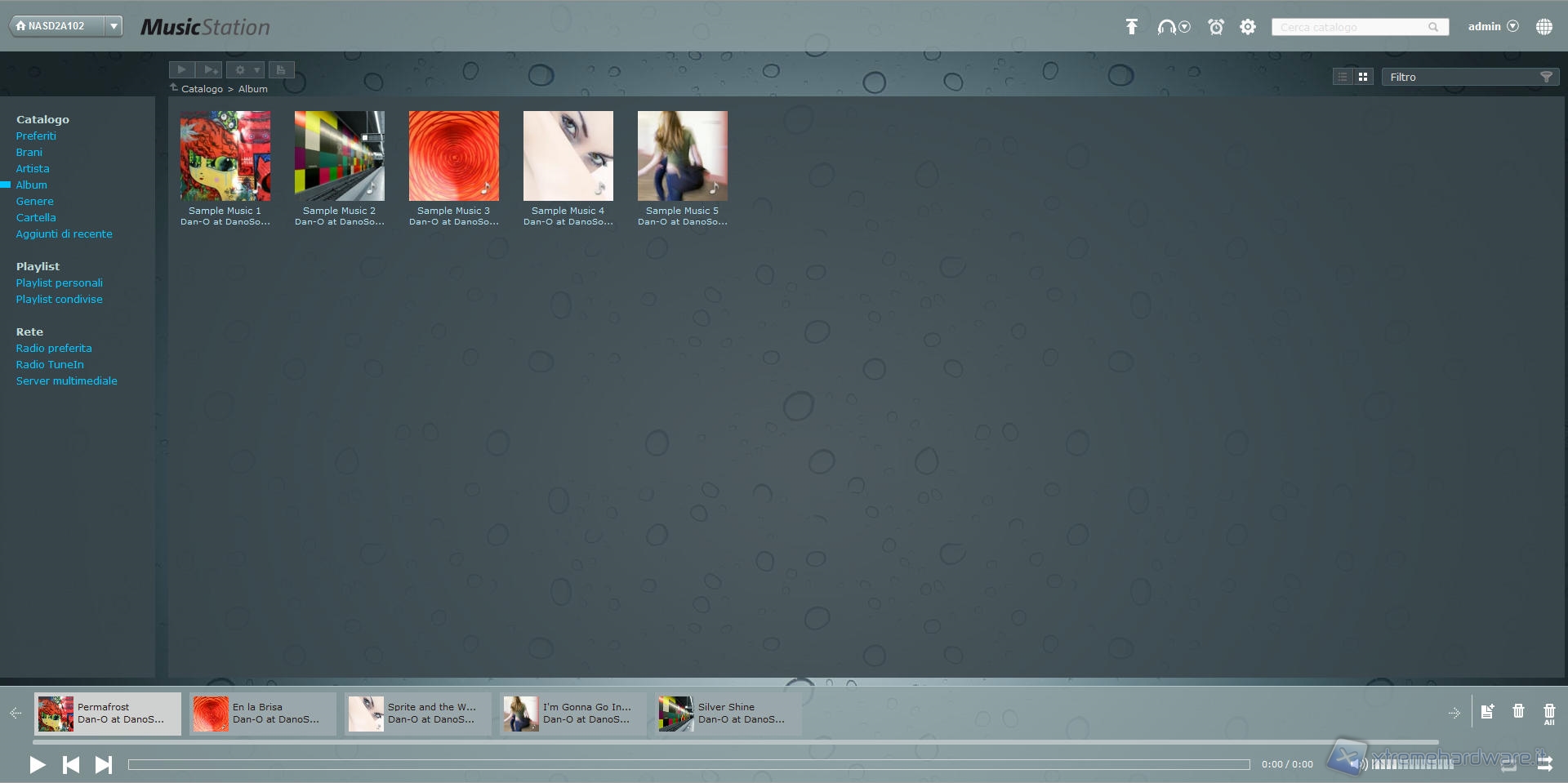The image size is (1568, 783).
Task: Toggle shuffle playback mode
Action: [x=1544, y=764]
